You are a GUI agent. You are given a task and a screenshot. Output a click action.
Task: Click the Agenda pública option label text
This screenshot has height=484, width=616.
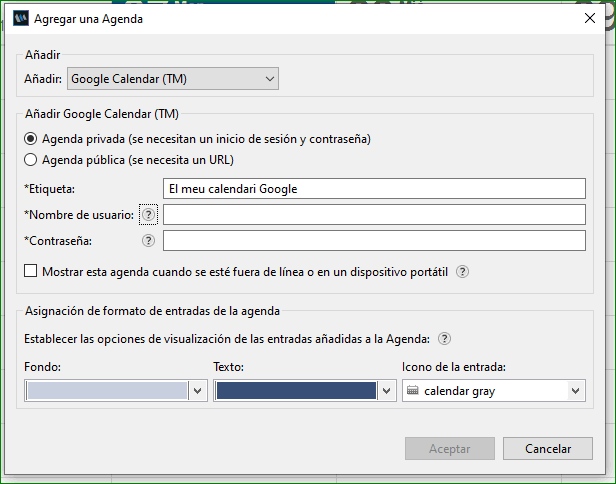coord(138,160)
